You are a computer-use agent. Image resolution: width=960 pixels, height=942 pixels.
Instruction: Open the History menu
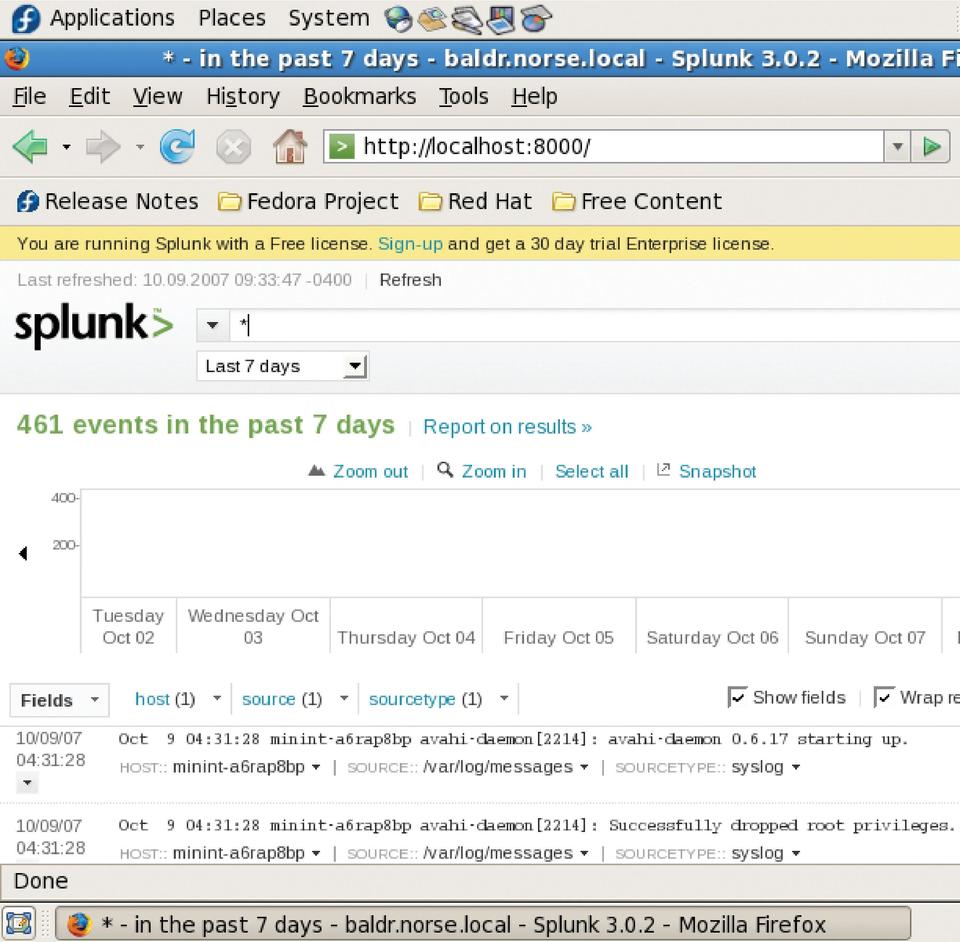click(243, 96)
